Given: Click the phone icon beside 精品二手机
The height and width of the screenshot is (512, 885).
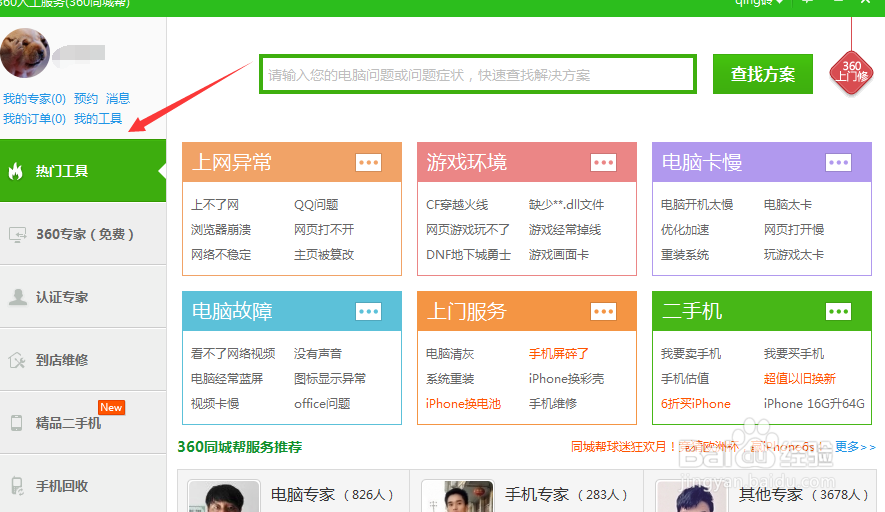Looking at the screenshot, I should pos(16,423).
